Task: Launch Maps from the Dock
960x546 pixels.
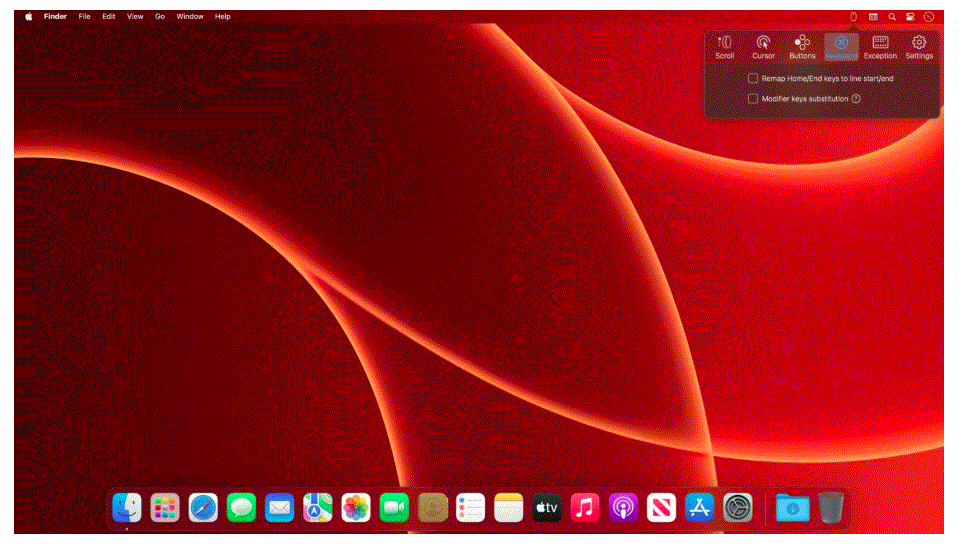Action: pos(318,507)
